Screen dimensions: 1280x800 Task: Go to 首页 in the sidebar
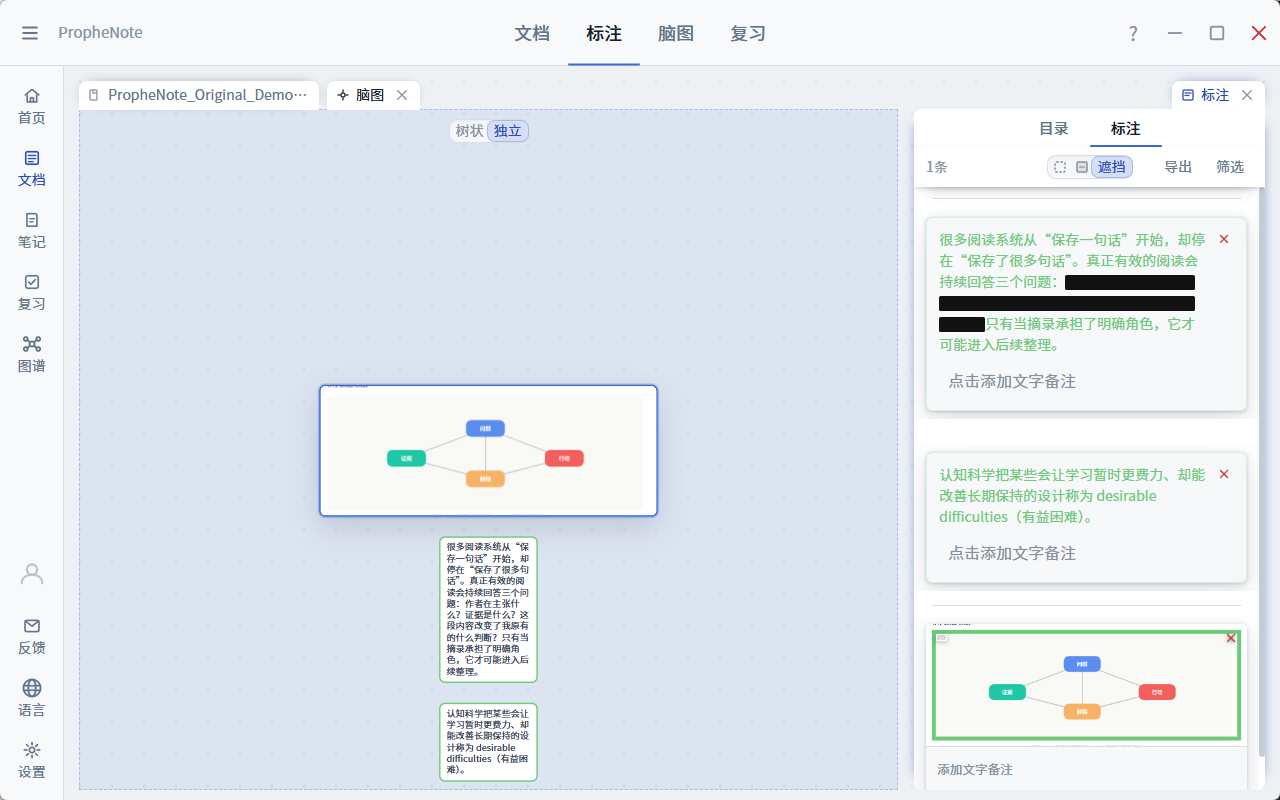32,107
